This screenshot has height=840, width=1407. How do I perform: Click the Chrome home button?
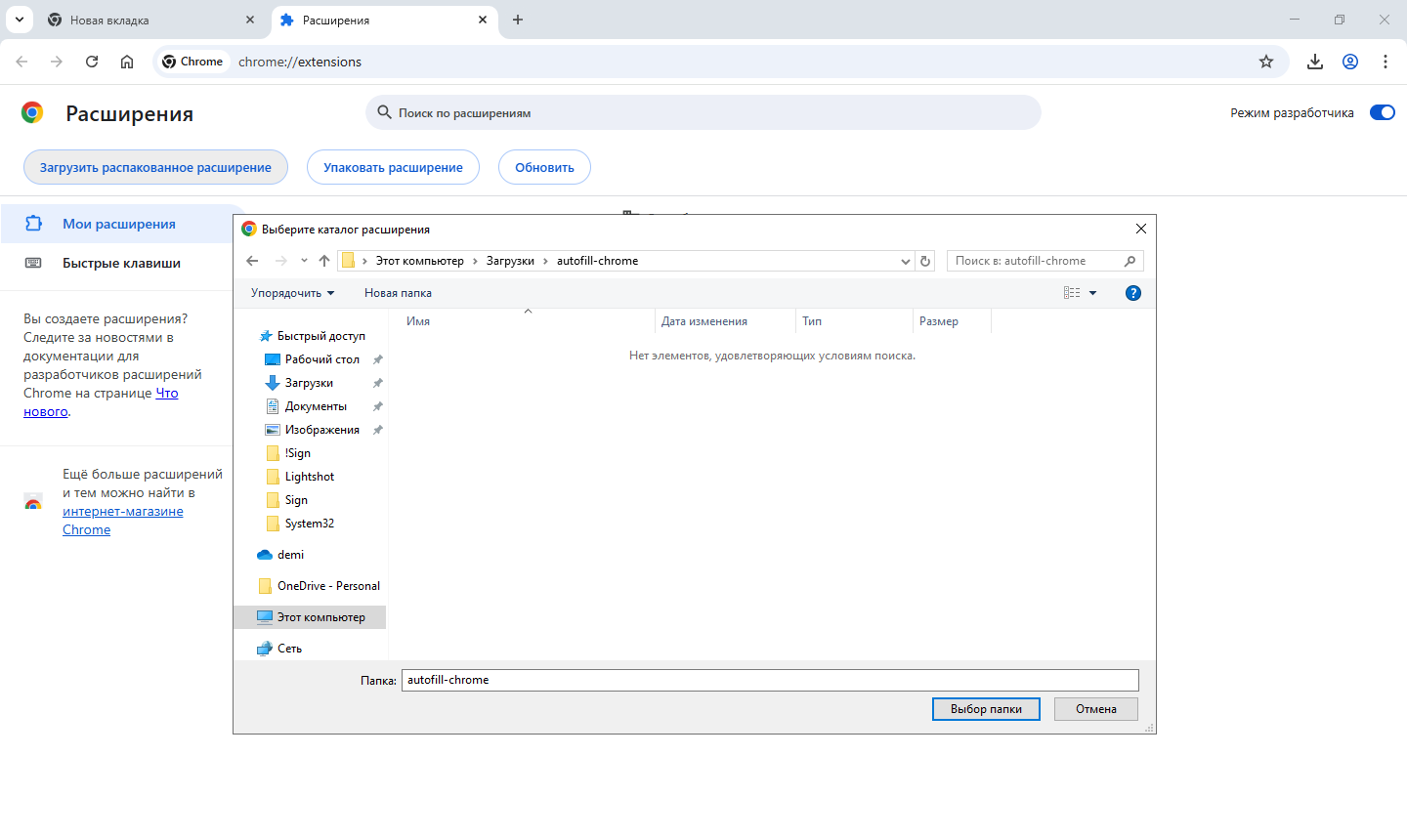(127, 62)
